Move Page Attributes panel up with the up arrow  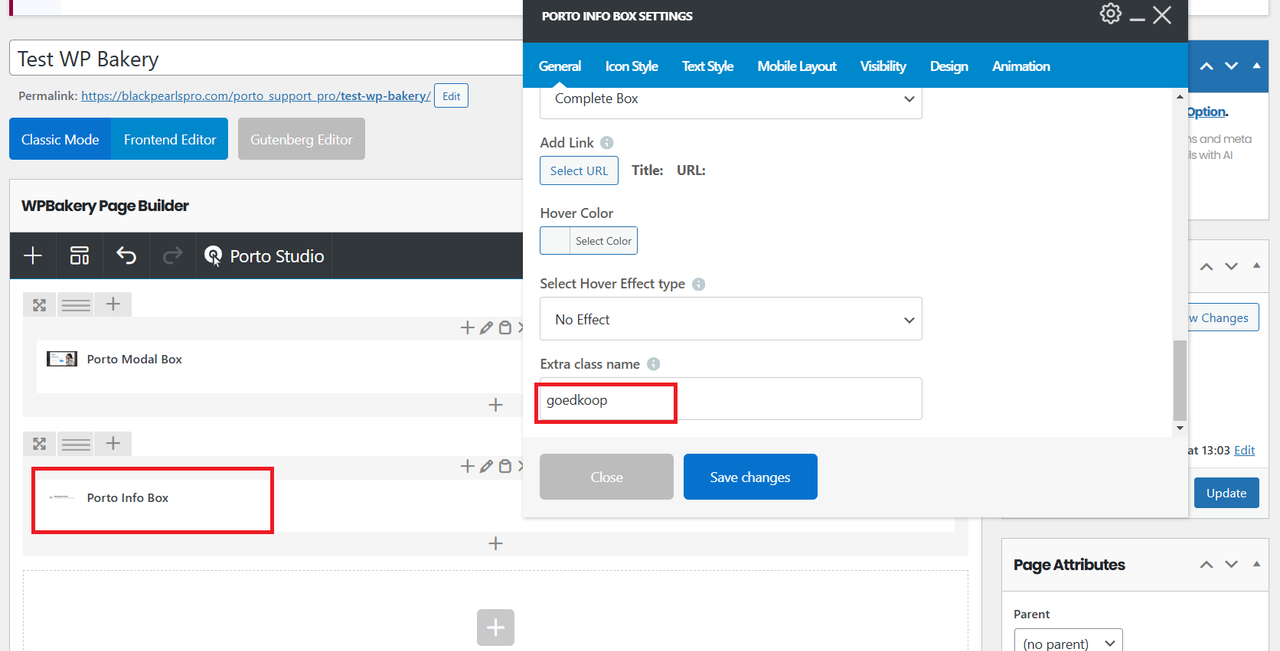pos(1207,565)
